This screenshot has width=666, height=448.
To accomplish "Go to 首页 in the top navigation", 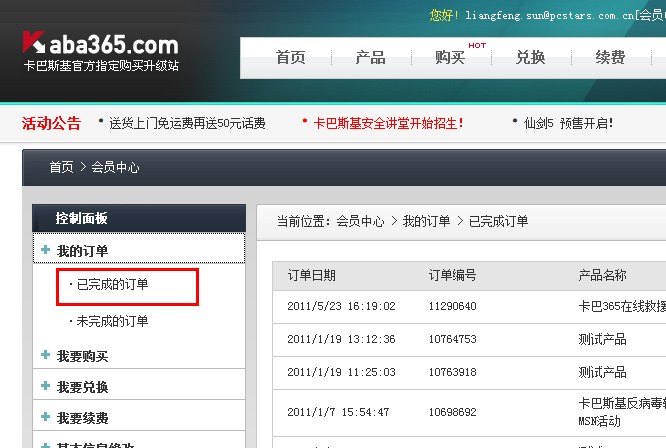I will tap(290, 57).
